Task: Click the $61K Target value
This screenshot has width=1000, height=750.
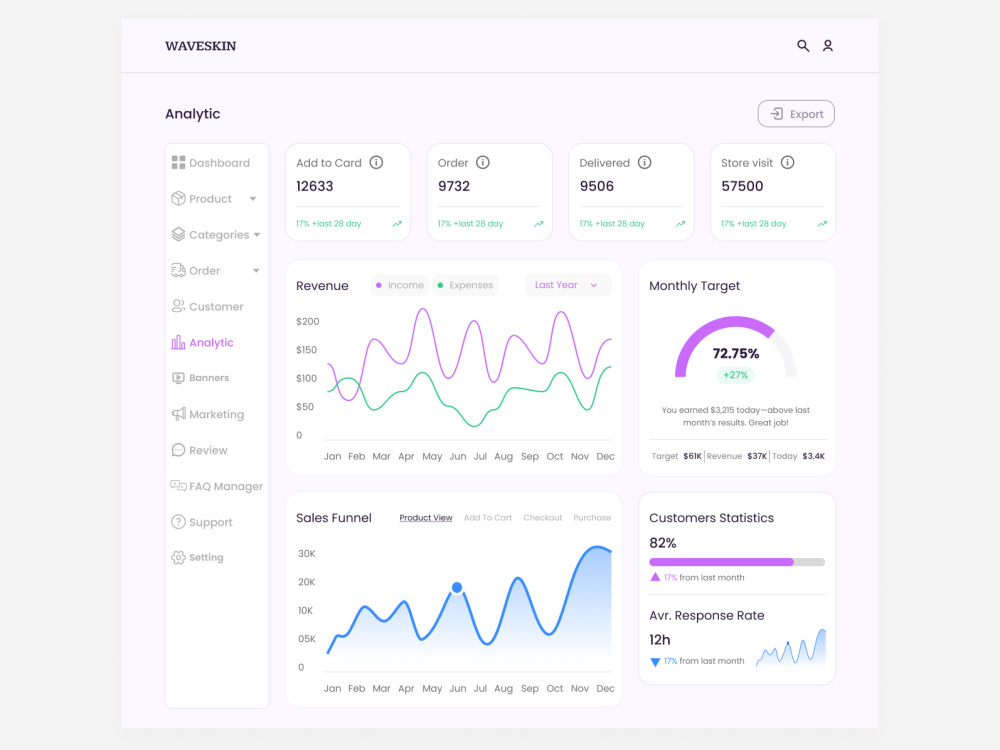Action: 692,456
